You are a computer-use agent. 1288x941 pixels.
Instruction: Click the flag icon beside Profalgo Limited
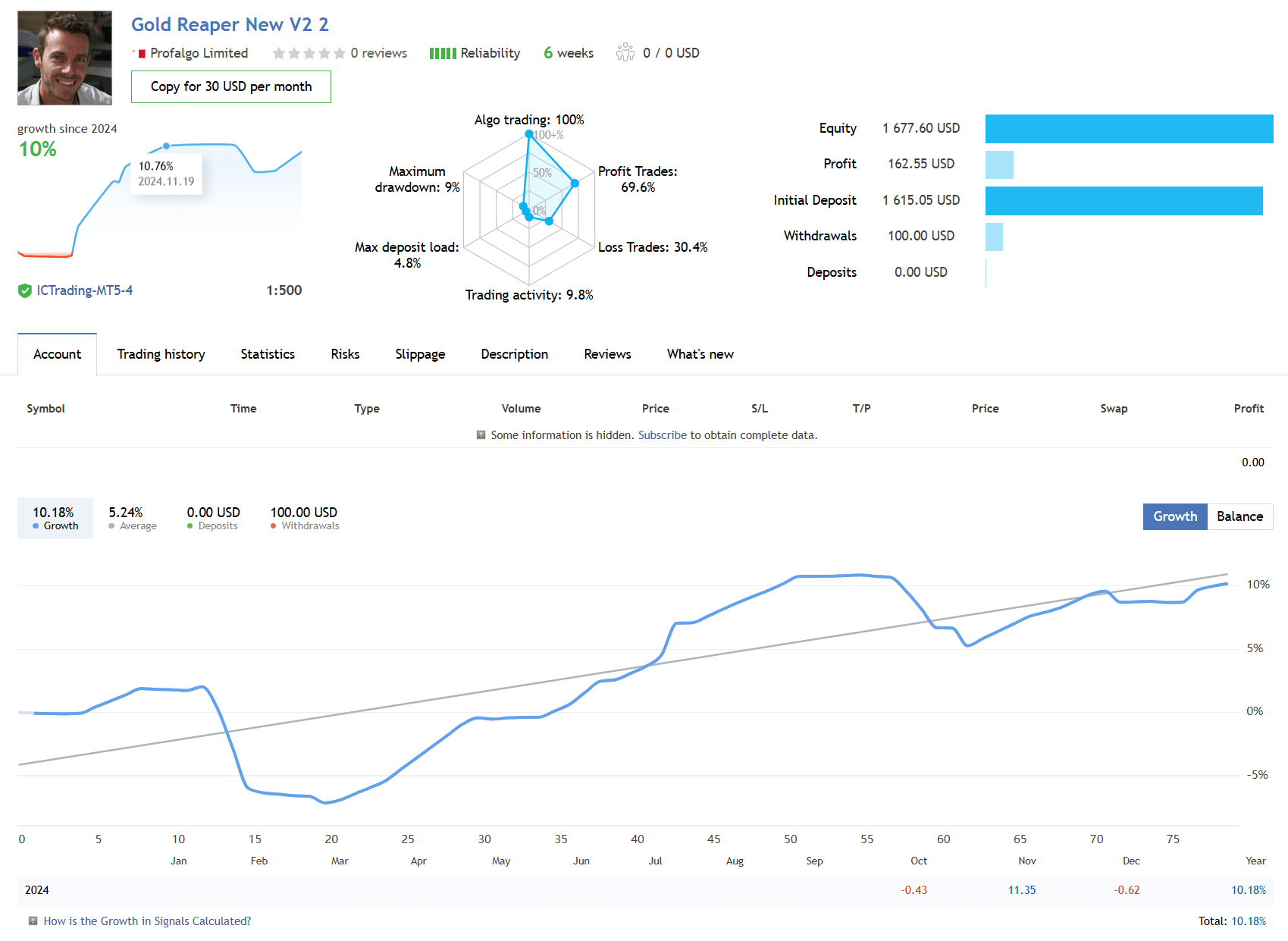point(141,53)
